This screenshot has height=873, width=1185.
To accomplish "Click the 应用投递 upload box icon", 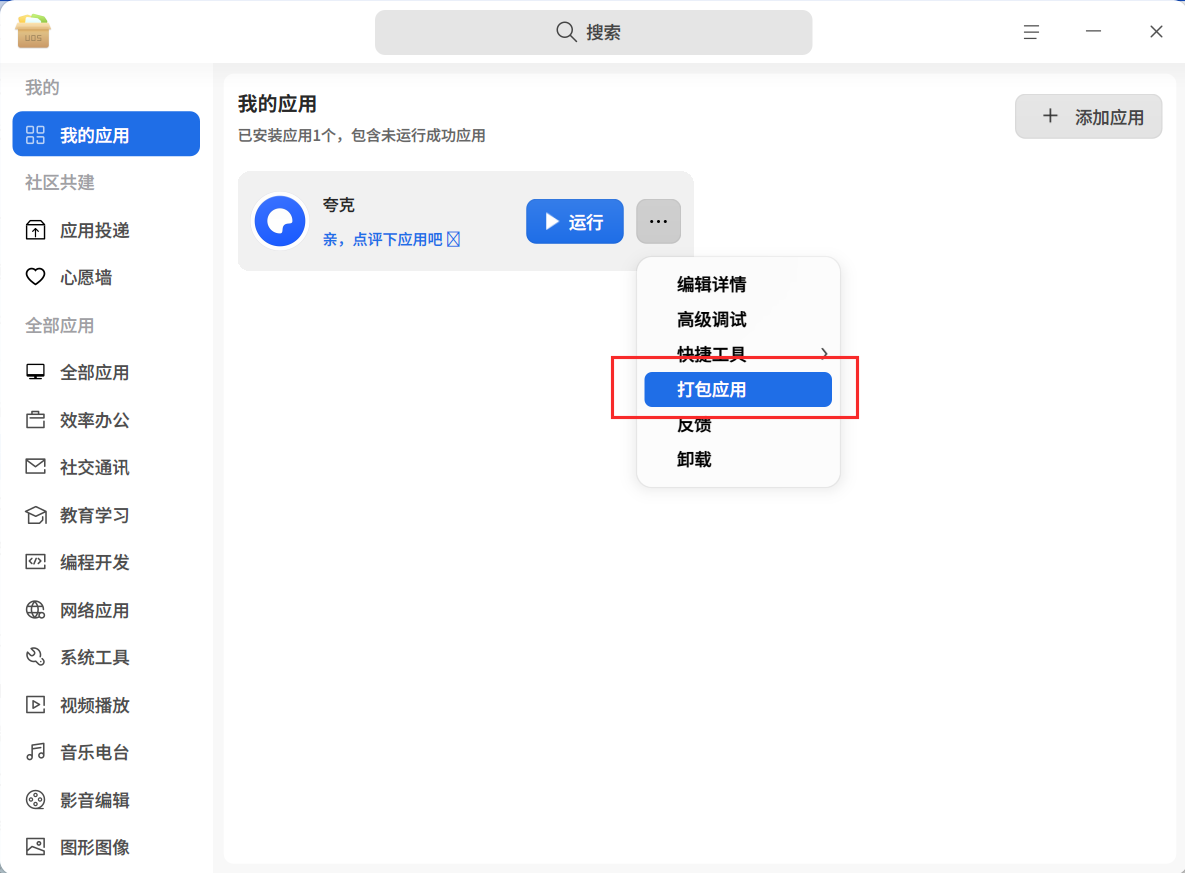I will click(36, 231).
